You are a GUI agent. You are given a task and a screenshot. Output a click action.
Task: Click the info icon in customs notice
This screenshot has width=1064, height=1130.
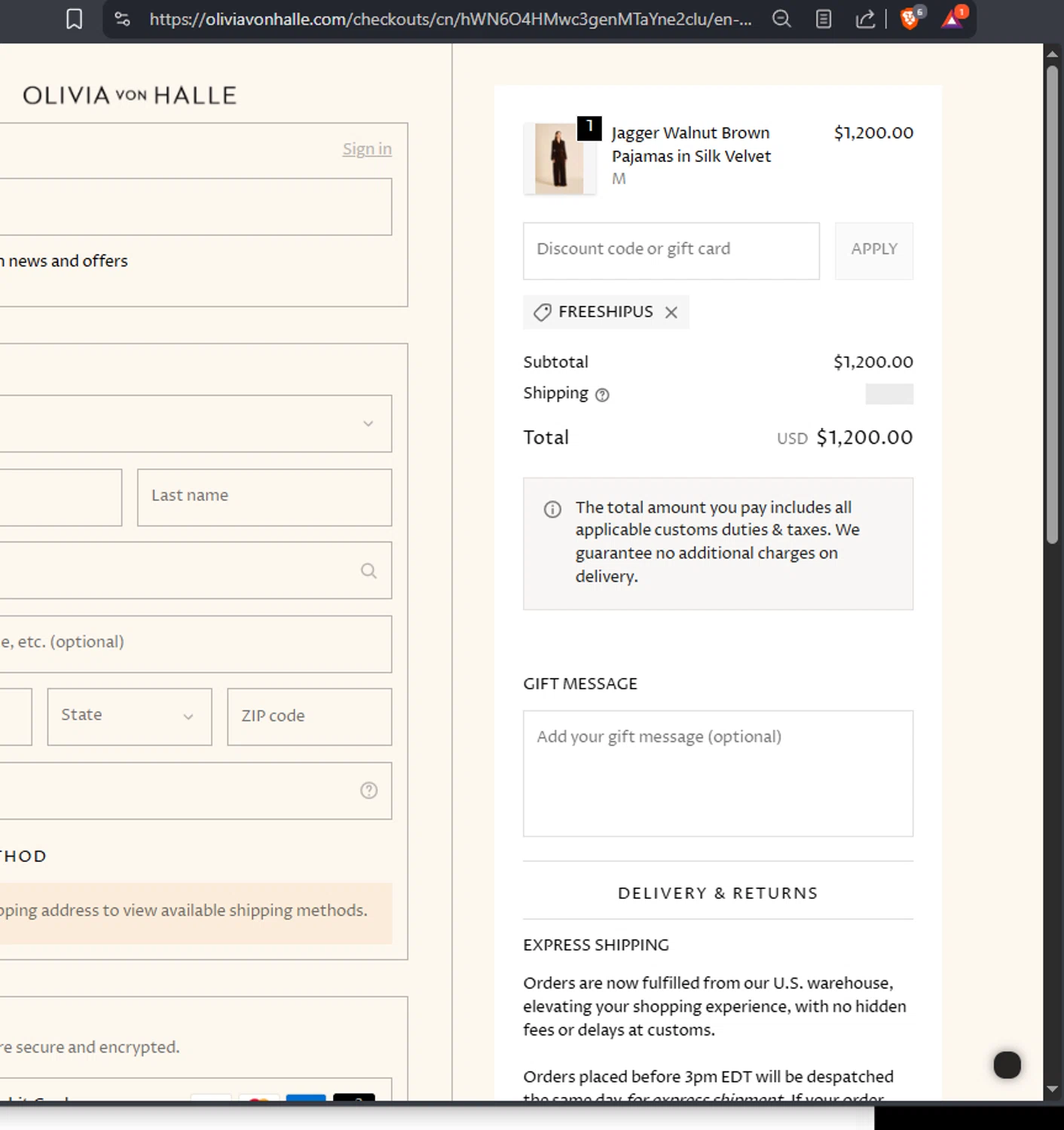[552, 509]
